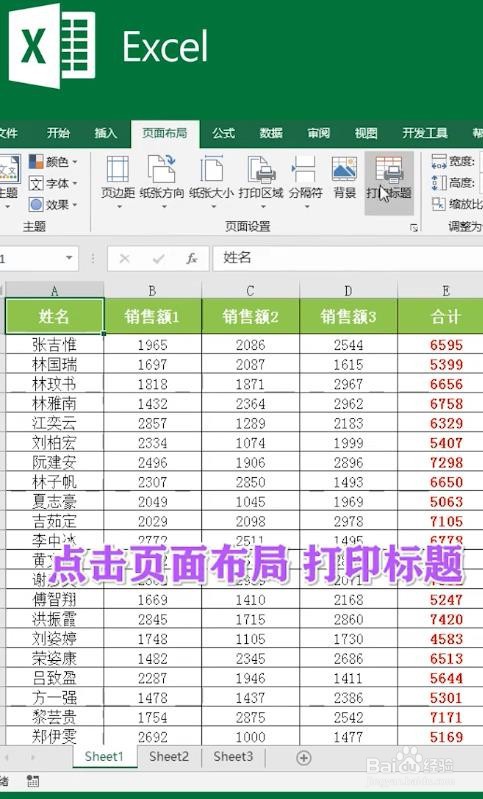
Task: Click the 销售额1 header cell
Action: (152, 316)
